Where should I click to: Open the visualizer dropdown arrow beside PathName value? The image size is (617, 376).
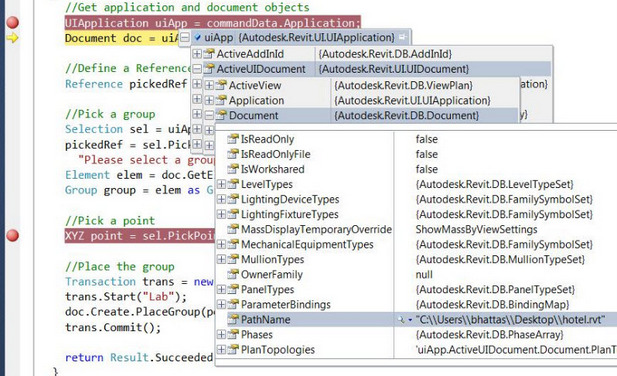(x=410, y=320)
